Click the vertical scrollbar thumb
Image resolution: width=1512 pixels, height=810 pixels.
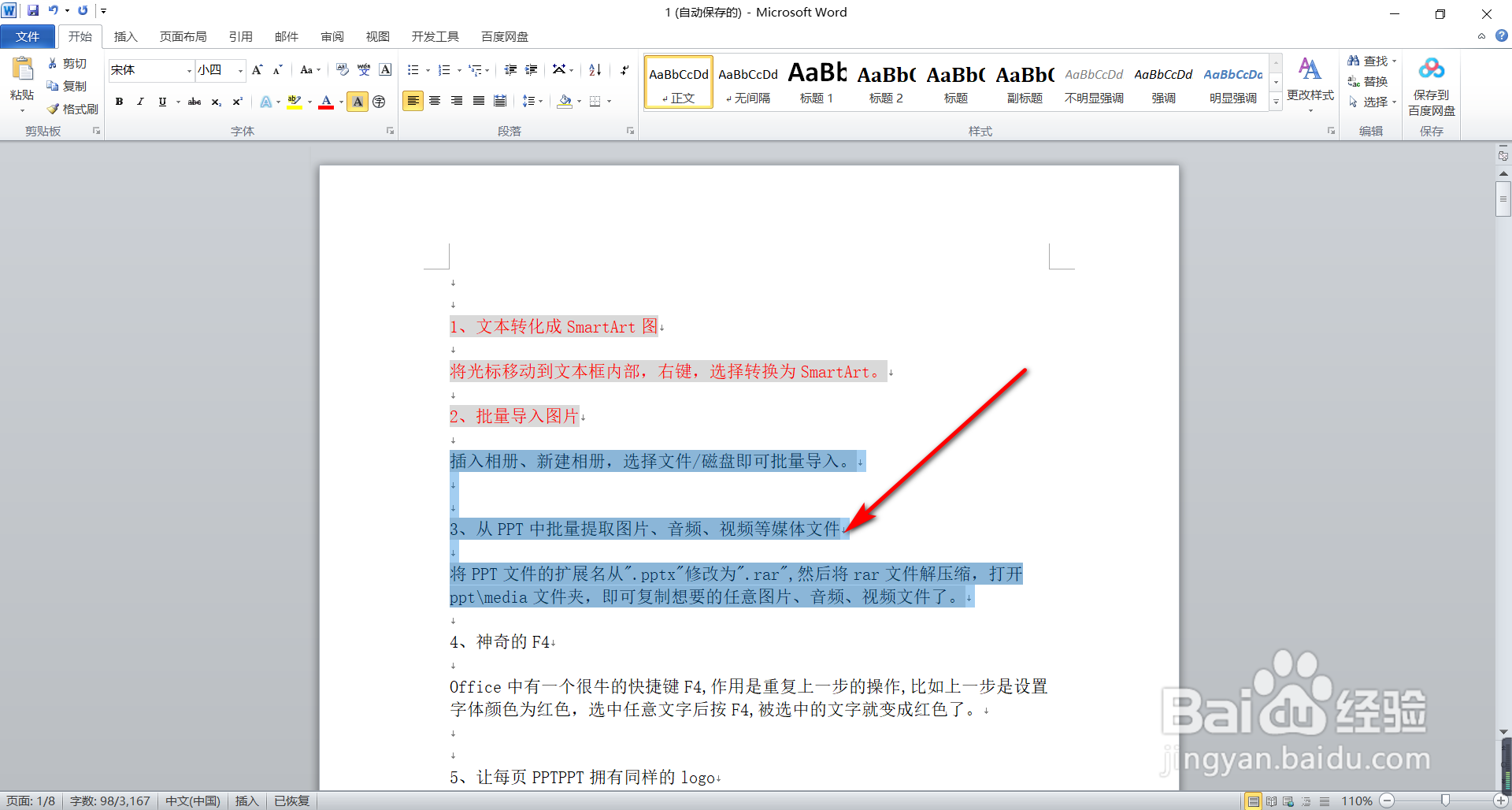[x=1503, y=199]
